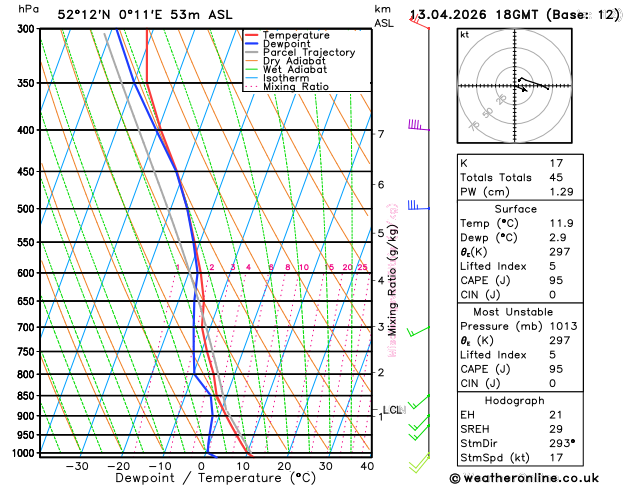This screenshot has height=486, width=629.
Task: Click the StmSpd (kt) value 17
Action: pos(556,458)
